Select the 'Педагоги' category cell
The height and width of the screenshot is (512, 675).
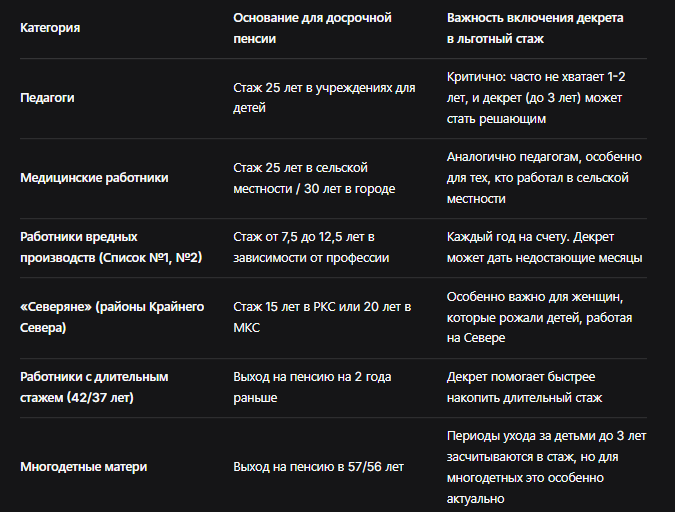[x=47, y=98]
